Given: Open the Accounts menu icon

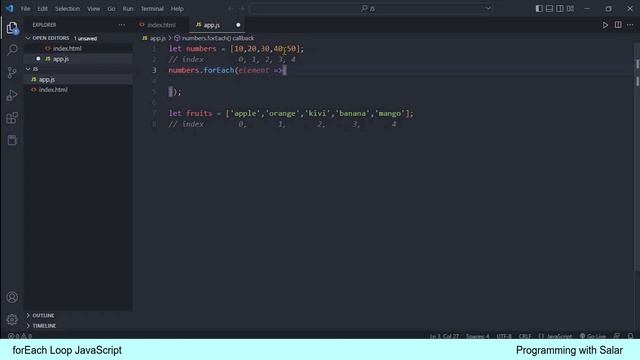Looking at the screenshot, I should [12, 297].
